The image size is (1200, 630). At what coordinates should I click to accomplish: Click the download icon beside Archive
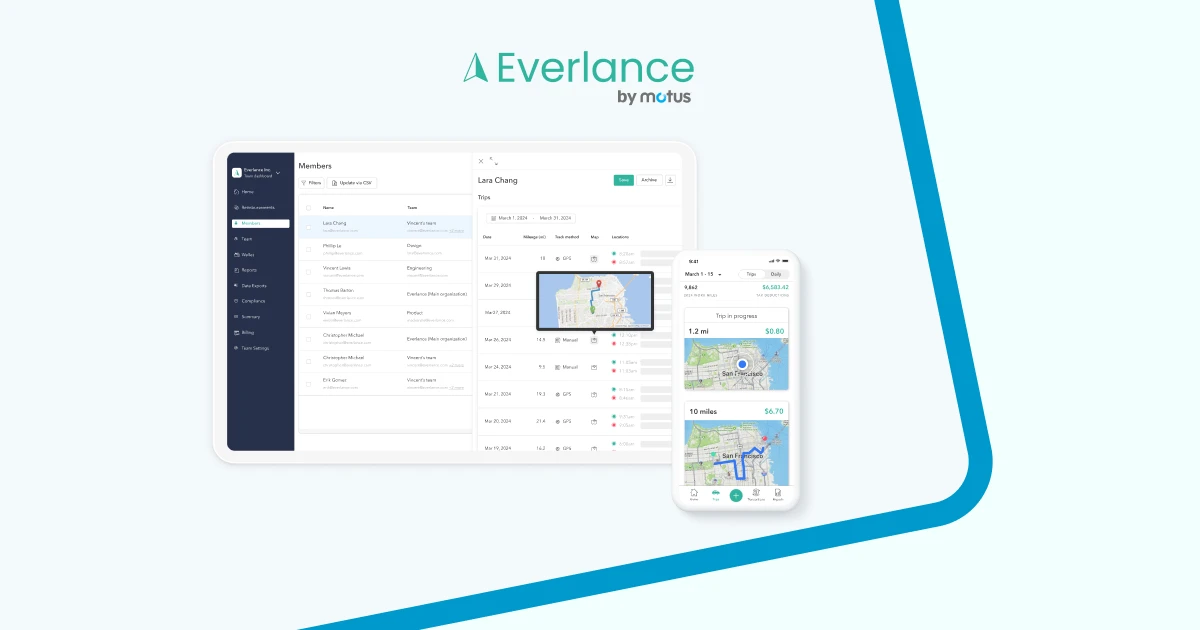coord(670,180)
